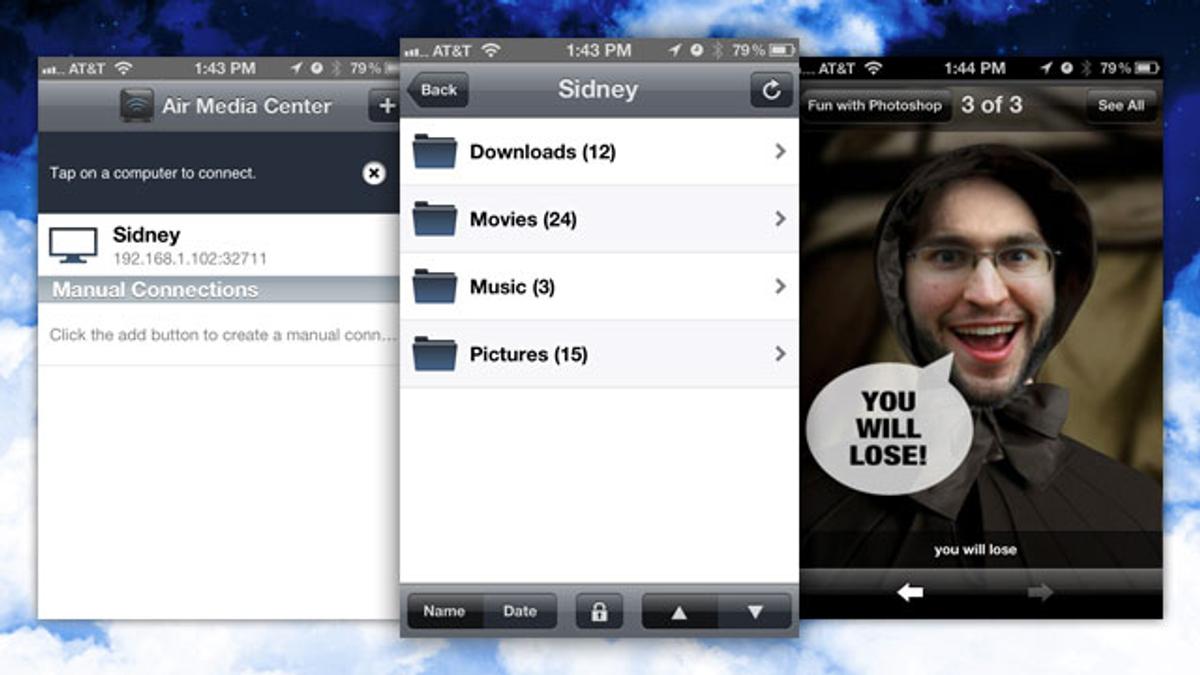Tap the refresh icon in Sidney header
The image size is (1200, 675).
[771, 90]
